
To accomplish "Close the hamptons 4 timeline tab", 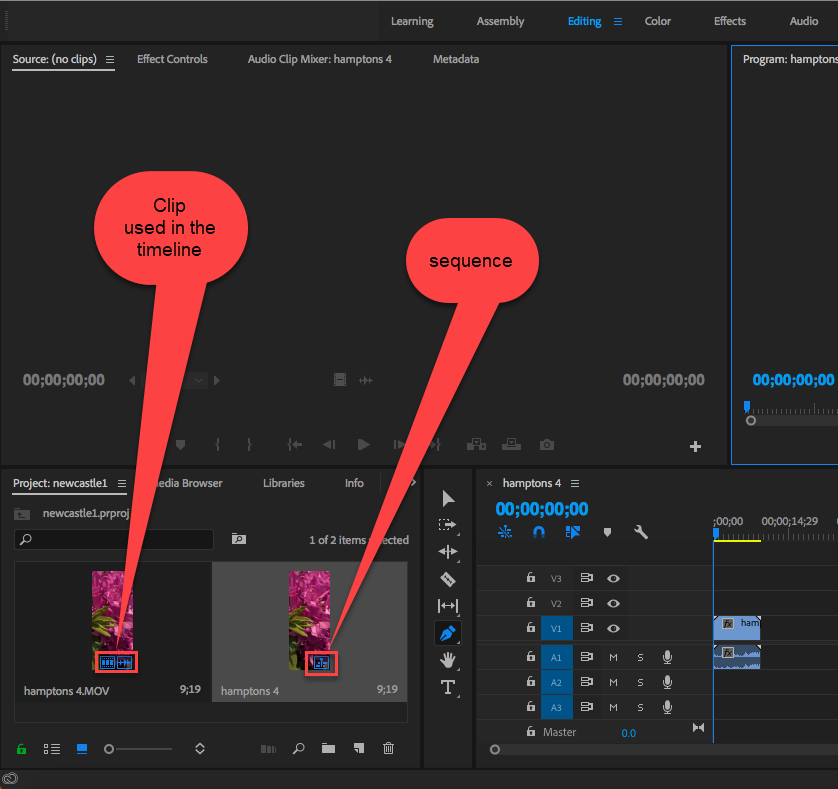I will point(489,483).
